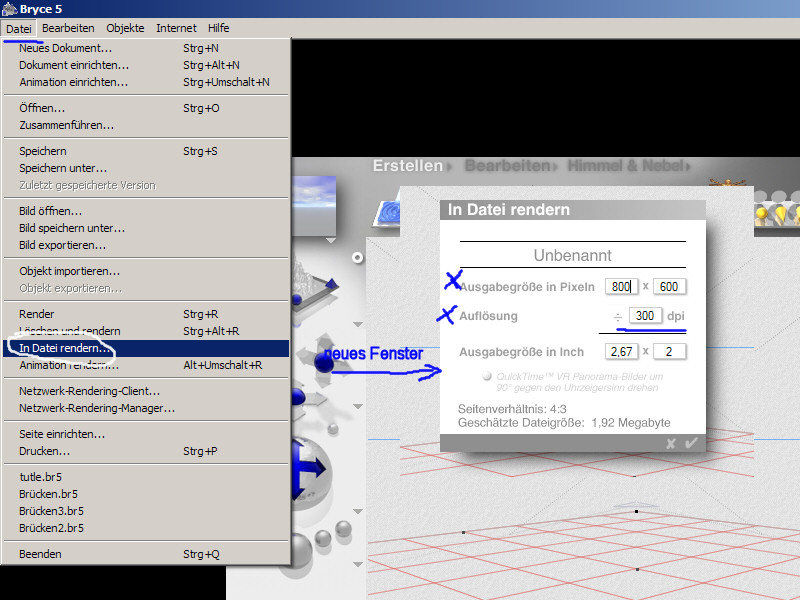800x600 pixels.
Task: Click the divide symbol beside the 300 dpi field
Action: [617, 317]
